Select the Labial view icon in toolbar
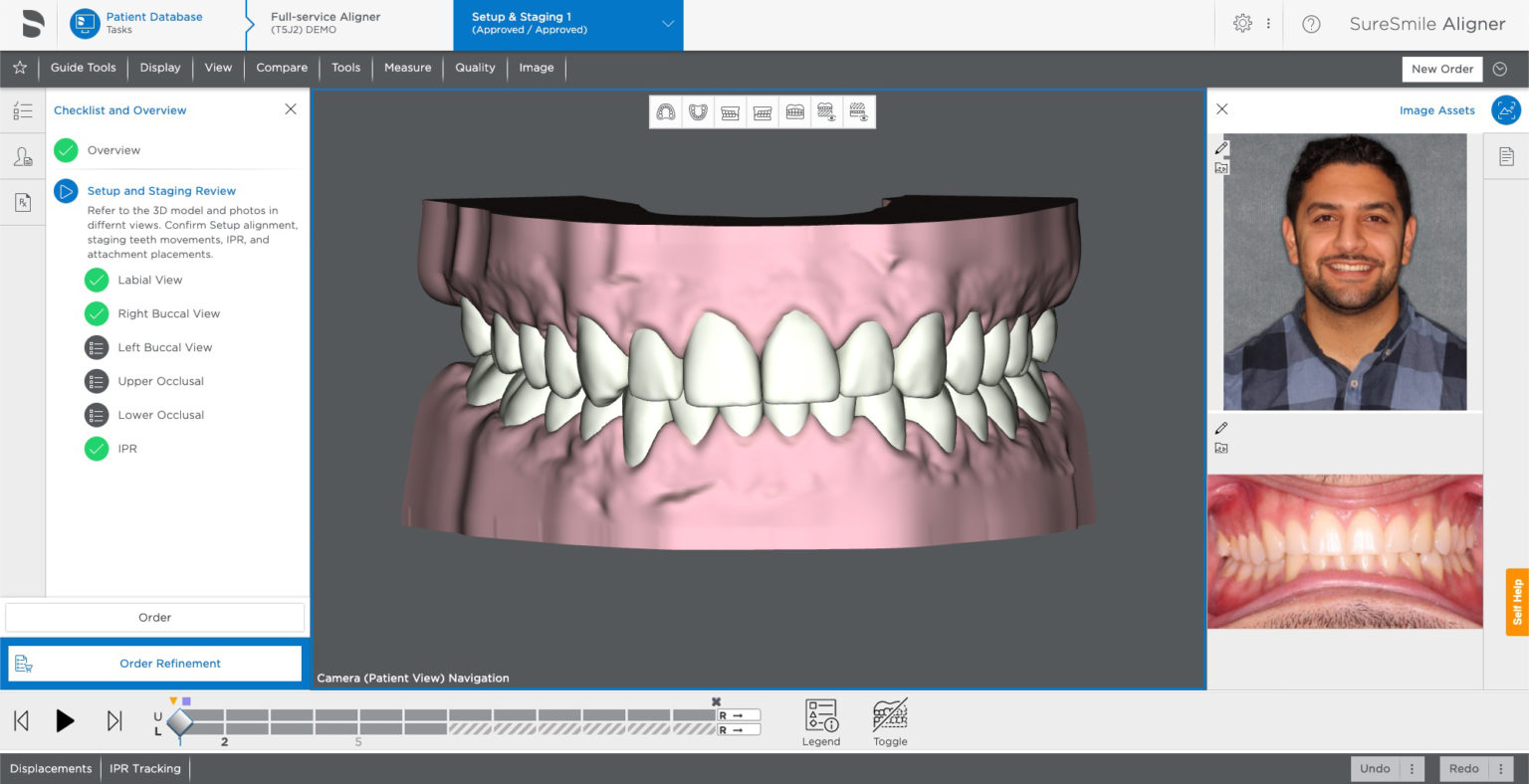The width and height of the screenshot is (1529, 784). pyautogui.click(x=794, y=111)
